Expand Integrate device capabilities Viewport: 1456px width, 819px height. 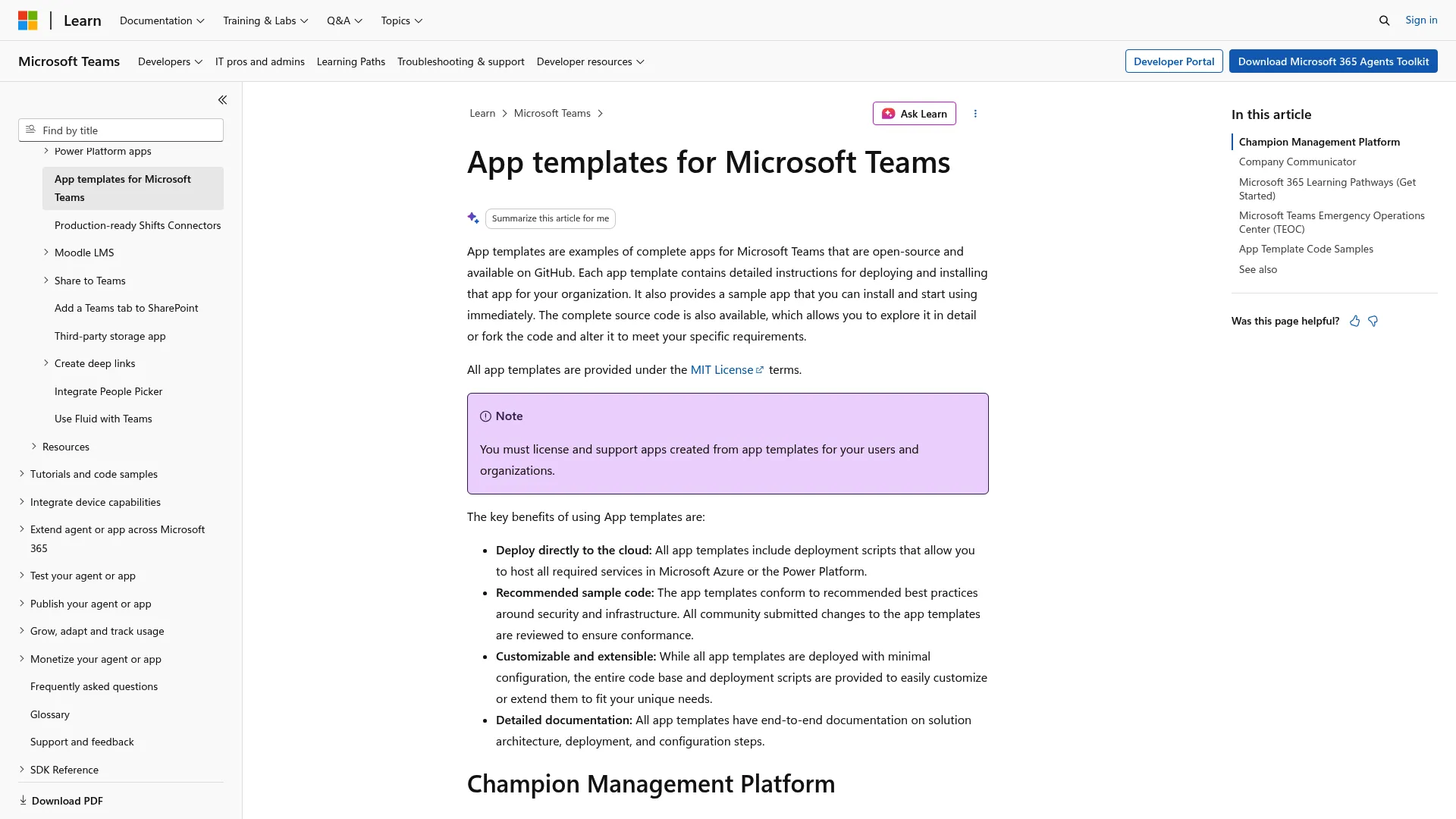[22, 502]
